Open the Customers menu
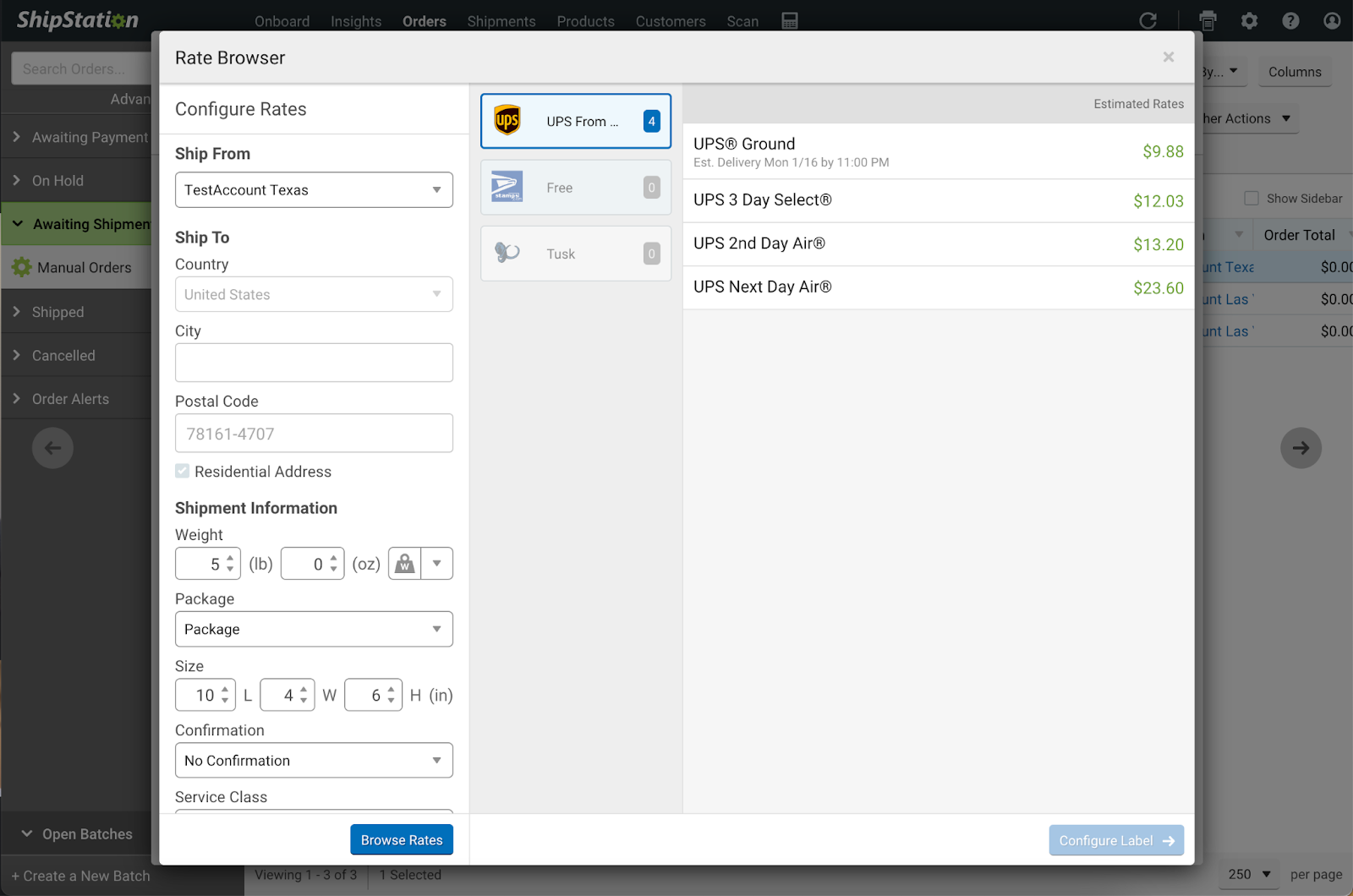The height and width of the screenshot is (896, 1353). click(x=671, y=21)
